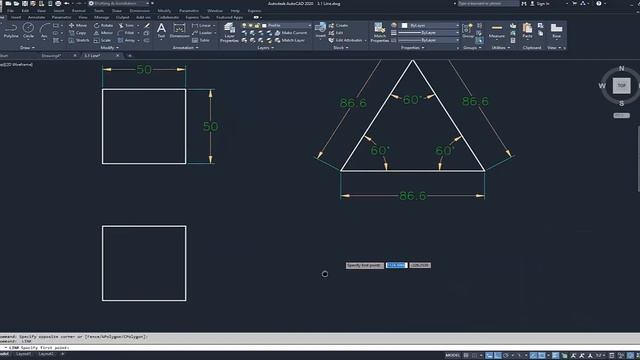Click the Scale tool
This screenshot has width=640, height=360.
[x=102, y=40]
